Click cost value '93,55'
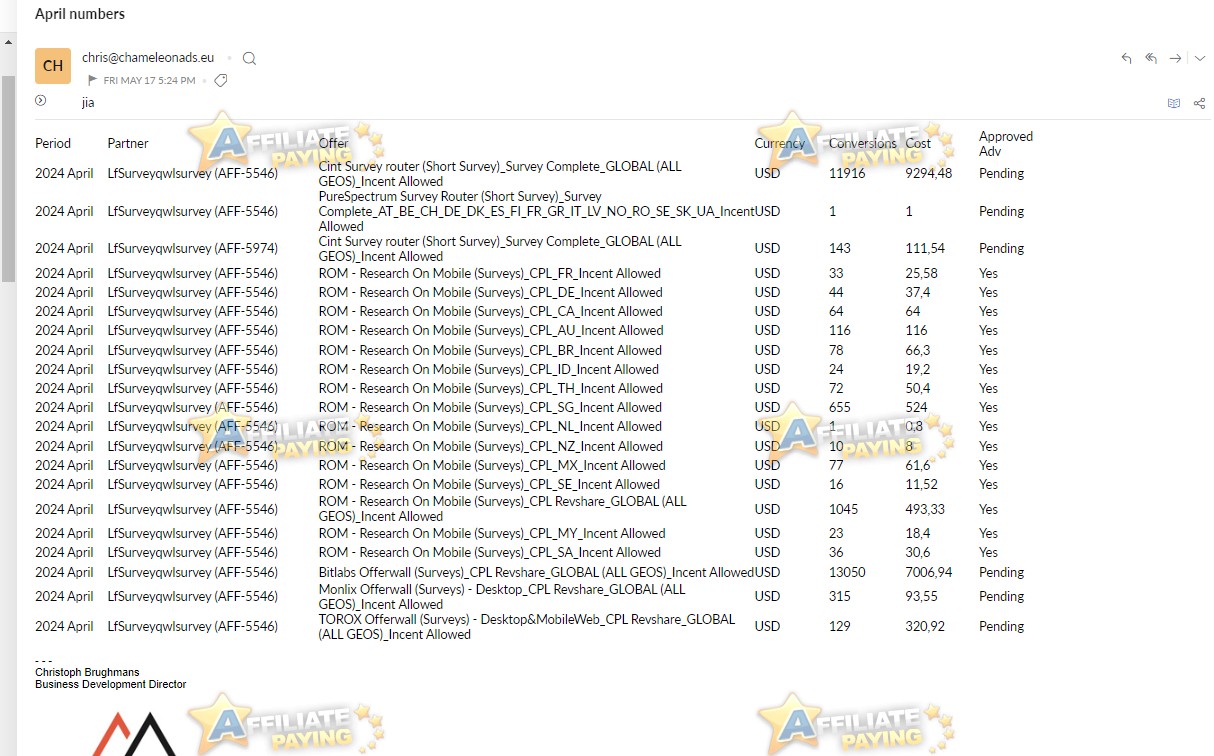Image resolution: width=1214 pixels, height=756 pixels. [921, 596]
